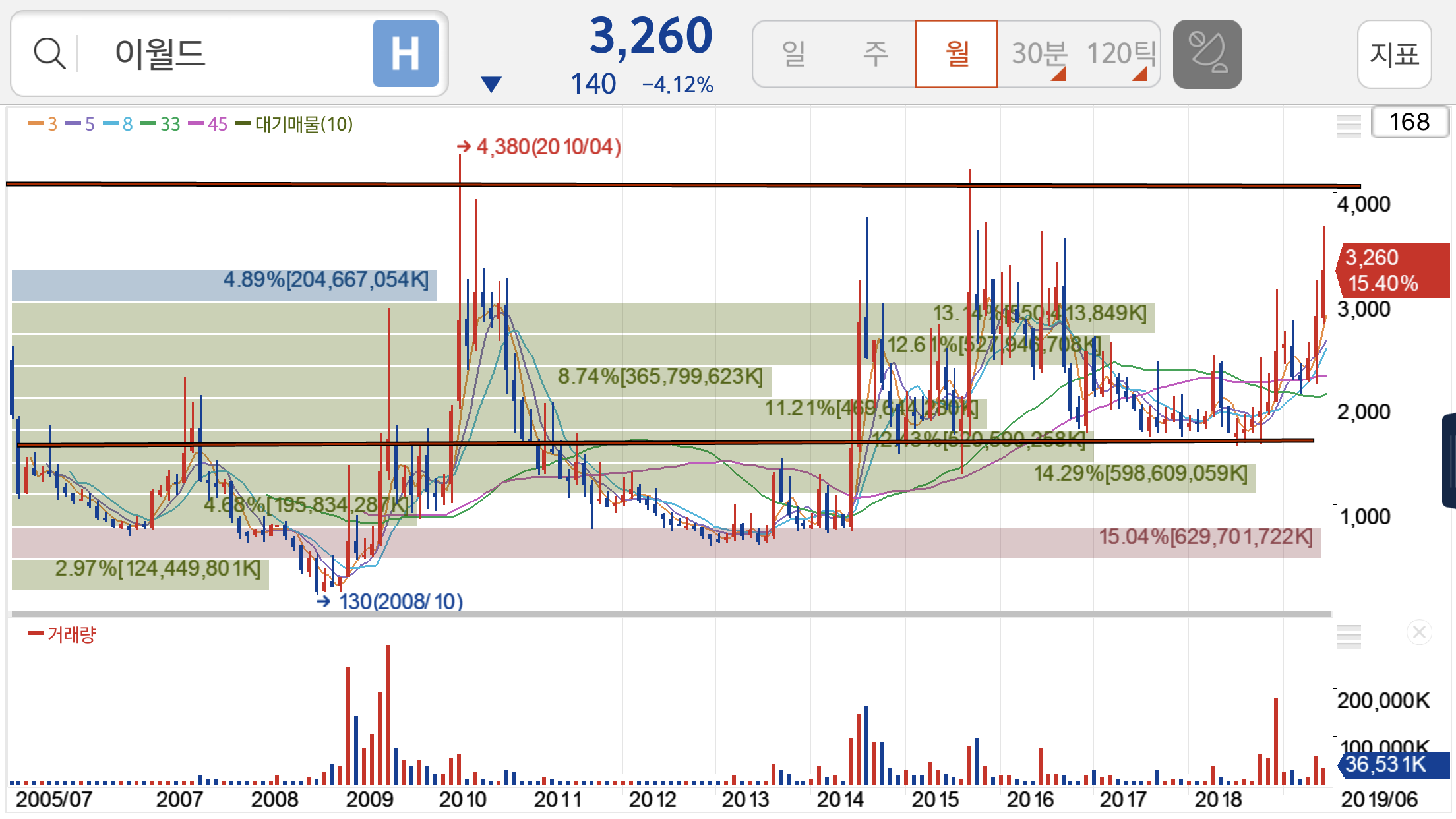Click the 이월드 stock name field
The width and height of the screenshot is (1456, 819).
[x=160, y=53]
